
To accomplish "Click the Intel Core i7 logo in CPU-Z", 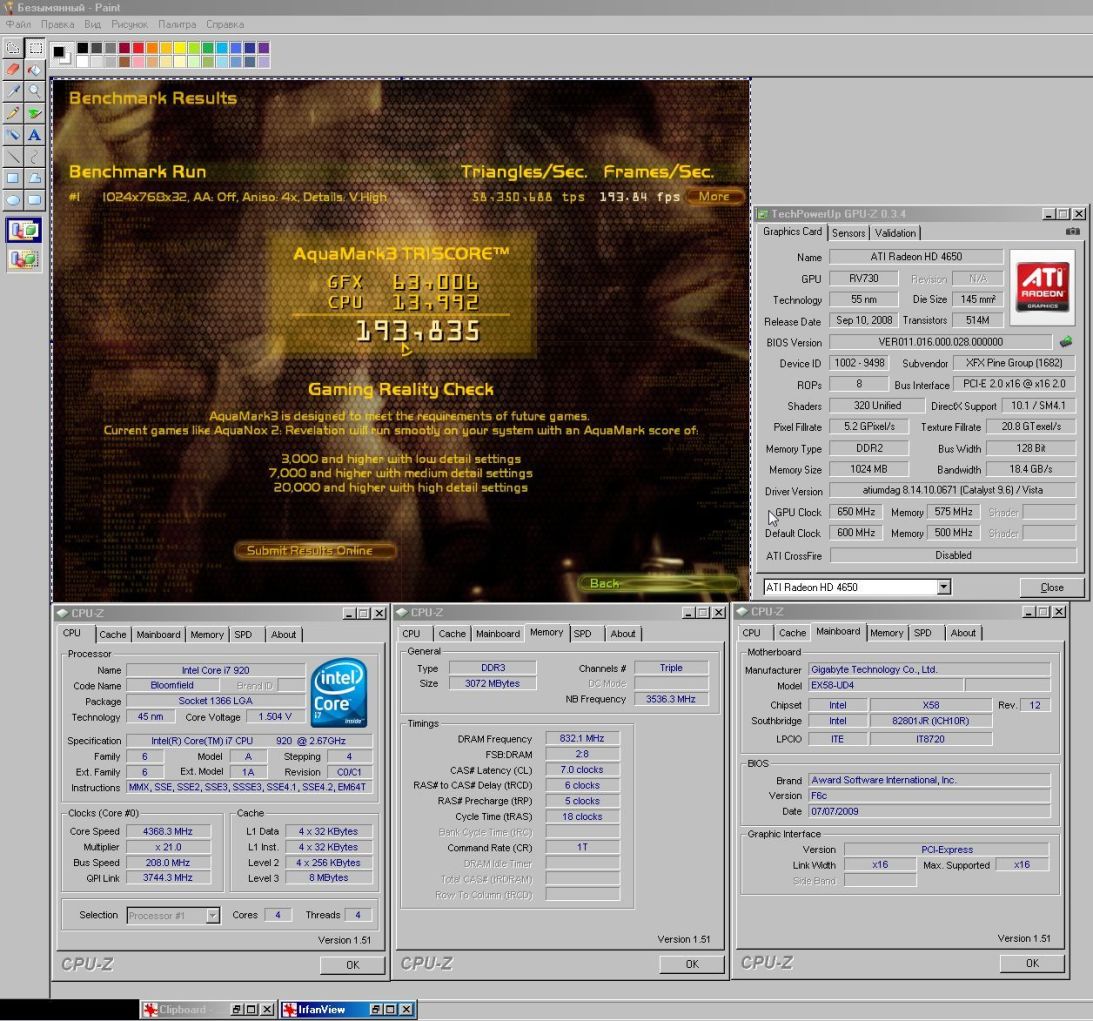I will pyautogui.click(x=339, y=692).
